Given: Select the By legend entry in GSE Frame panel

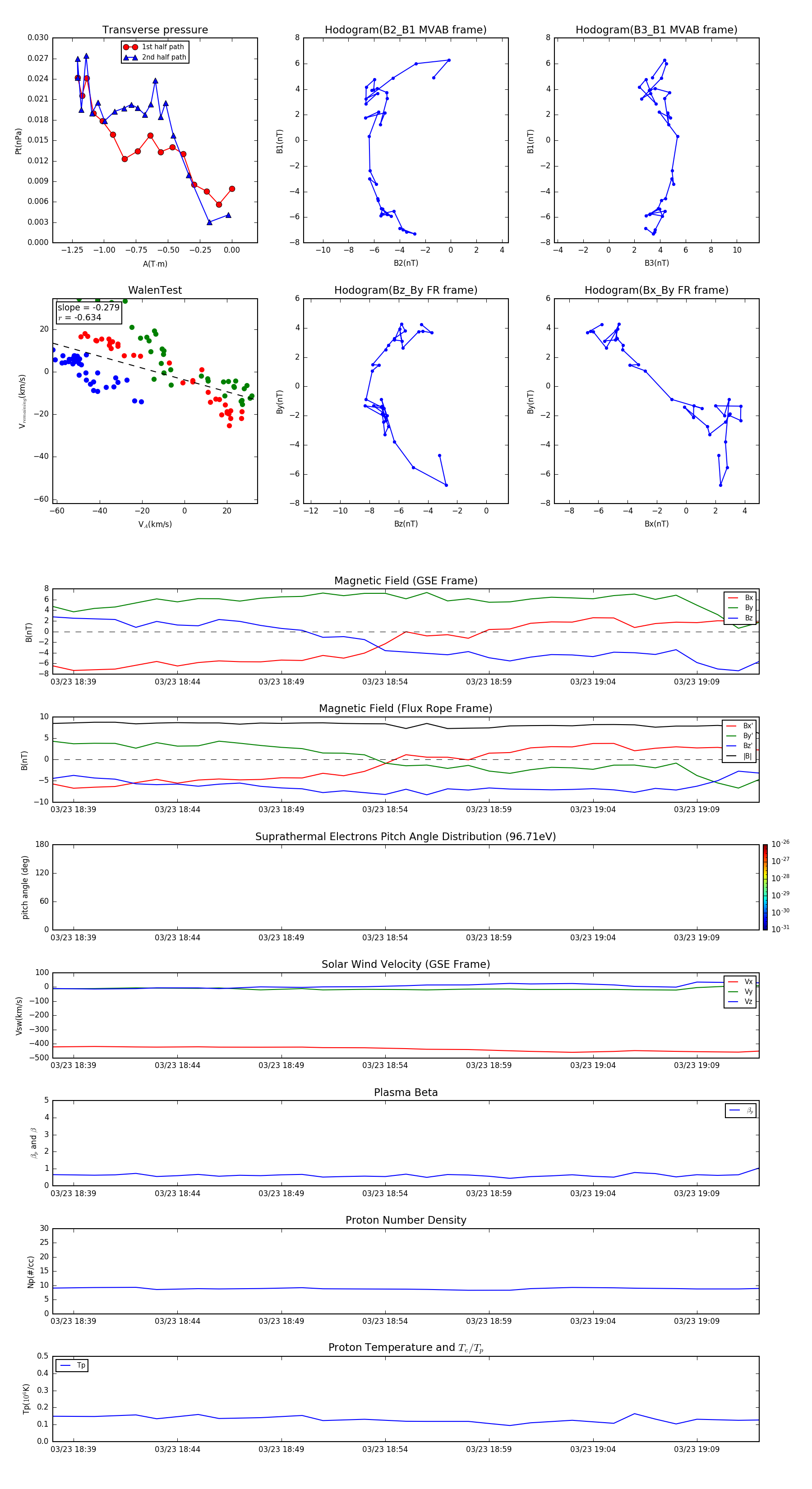Looking at the screenshot, I should point(740,607).
